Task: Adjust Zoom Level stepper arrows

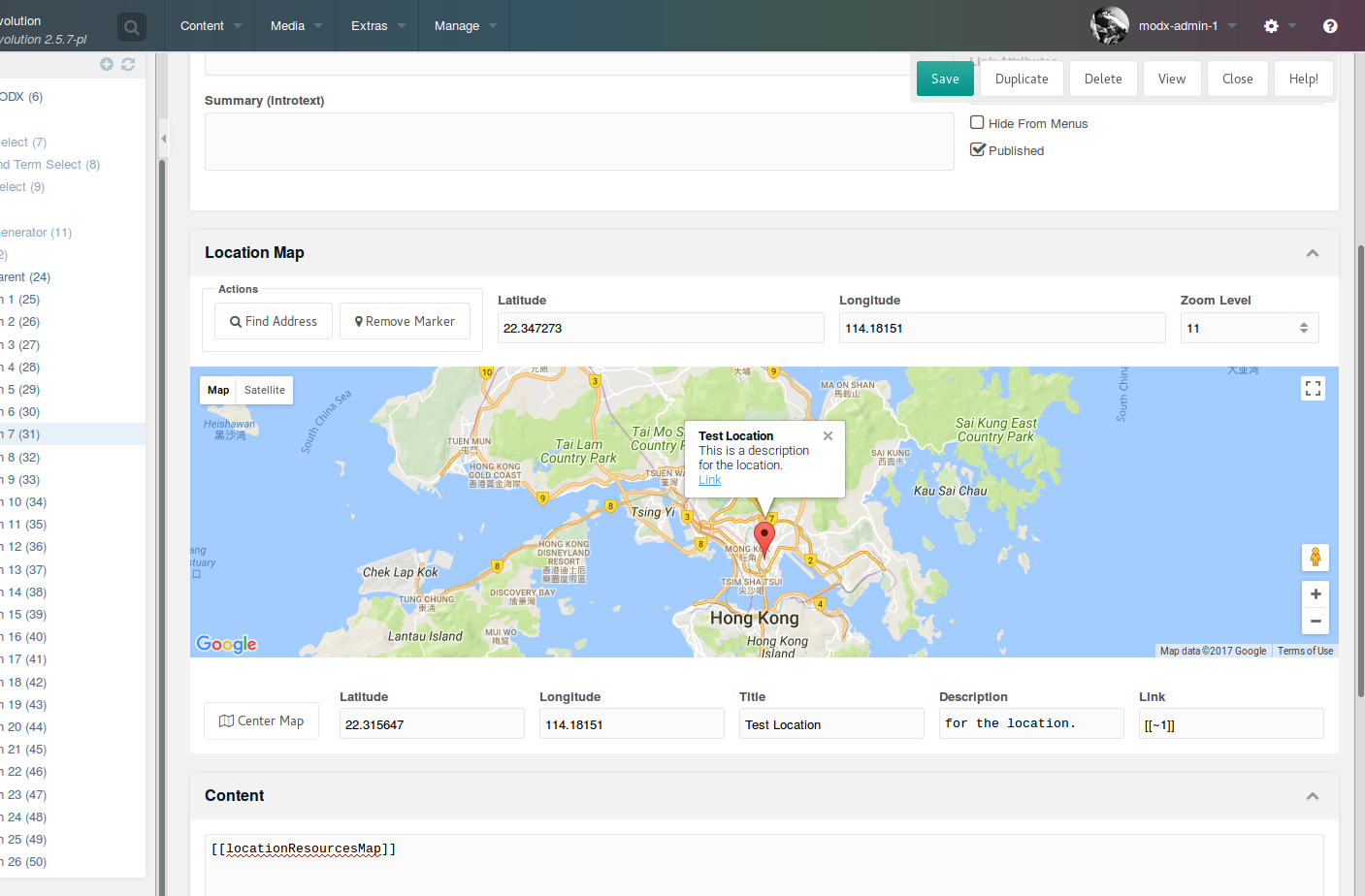Action: tap(1304, 328)
